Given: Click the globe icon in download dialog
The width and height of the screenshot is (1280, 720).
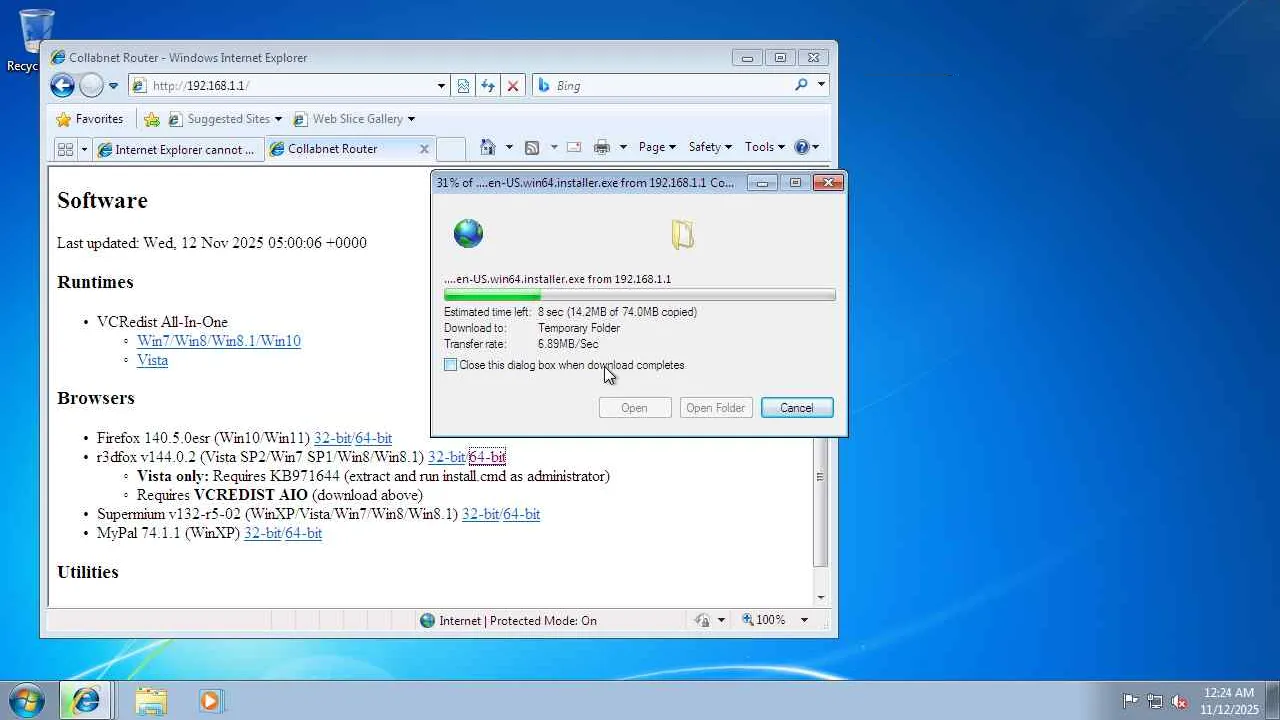Looking at the screenshot, I should click(468, 233).
